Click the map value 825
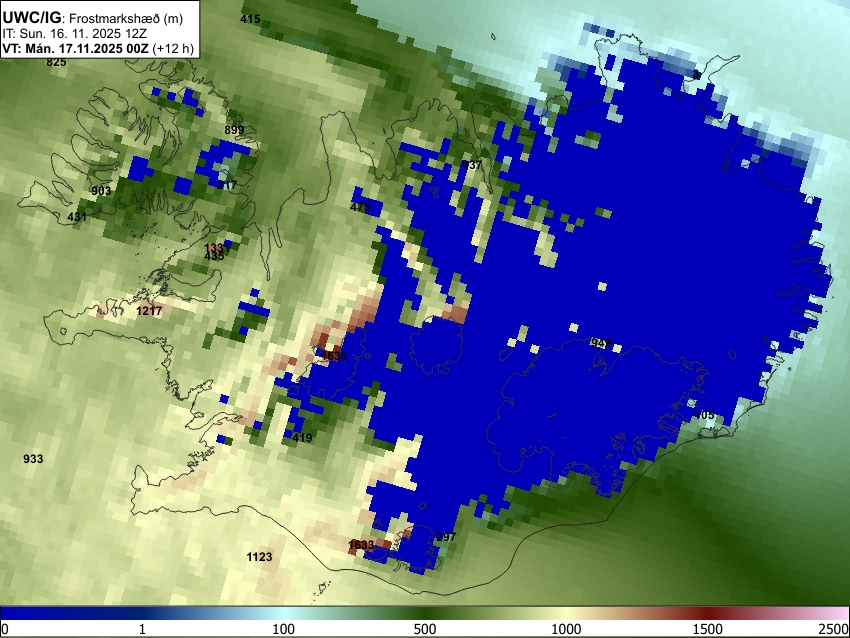This screenshot has width=850, height=638. (x=56, y=62)
